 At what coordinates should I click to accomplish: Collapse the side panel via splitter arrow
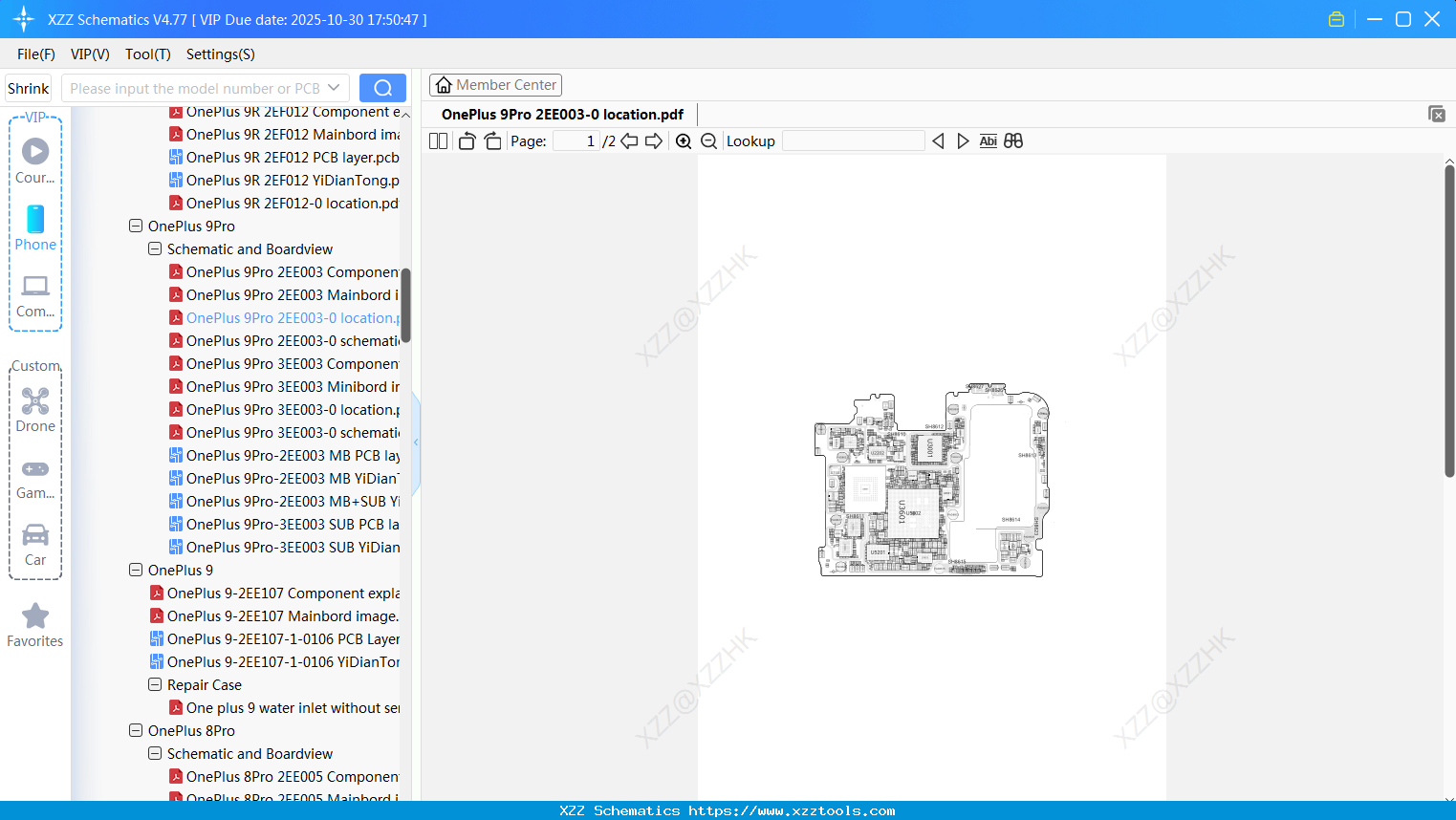[x=416, y=442]
